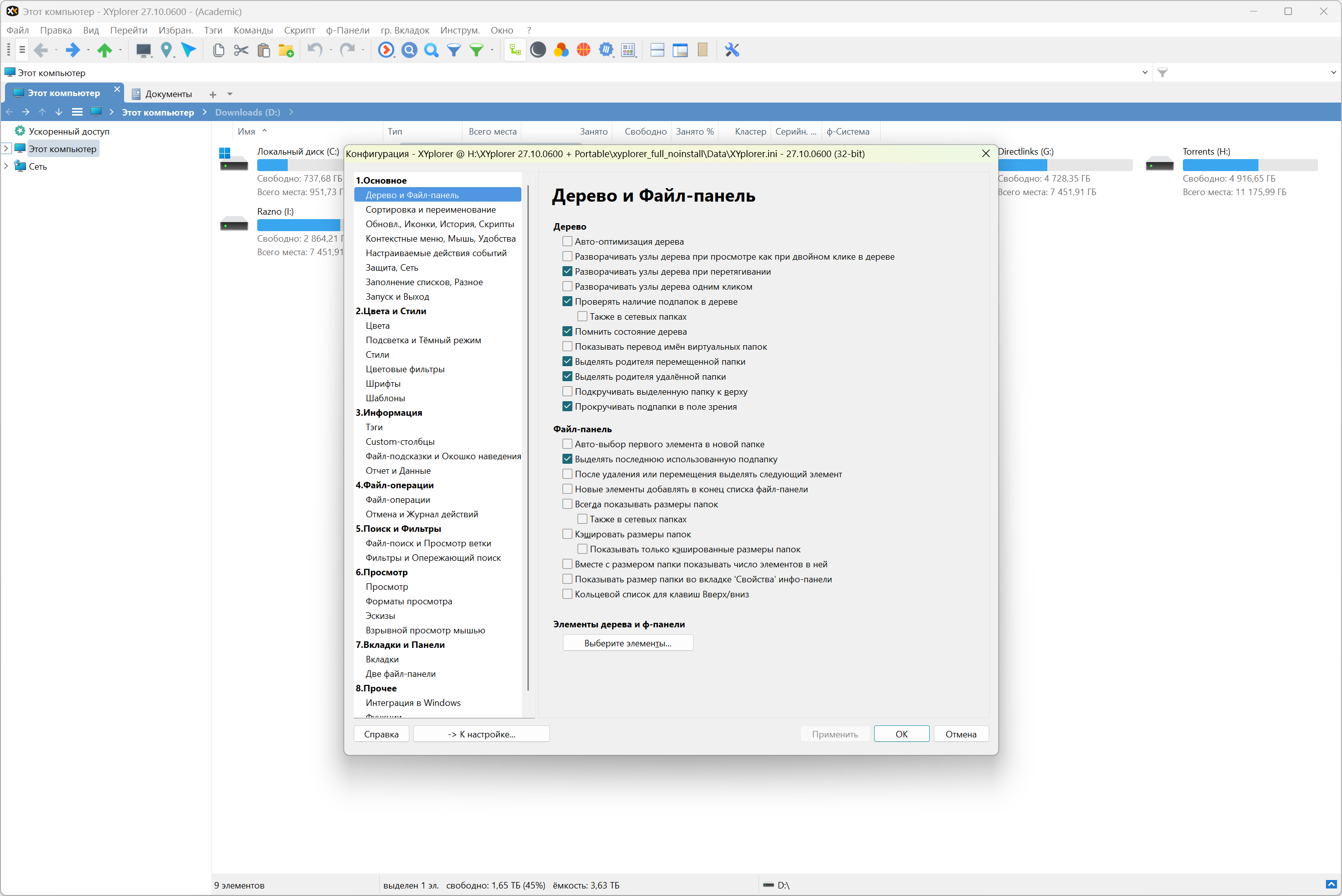Viewport: 1342px width, 896px height.
Task: Expand 'Этот компьютер' tree node arrow
Action: 7,149
